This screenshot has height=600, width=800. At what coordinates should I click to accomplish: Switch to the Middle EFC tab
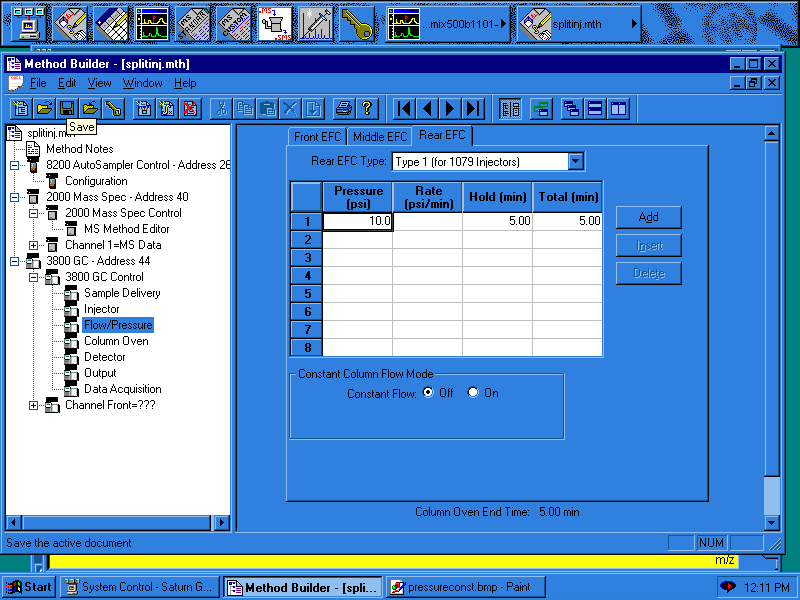click(x=380, y=137)
